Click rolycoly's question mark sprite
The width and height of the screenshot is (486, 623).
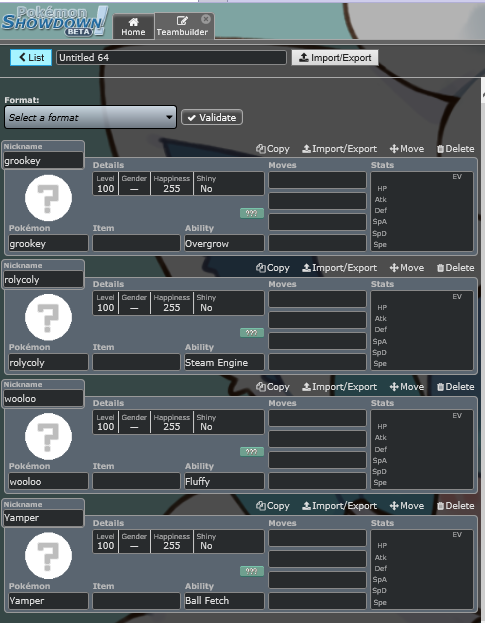click(x=48, y=317)
